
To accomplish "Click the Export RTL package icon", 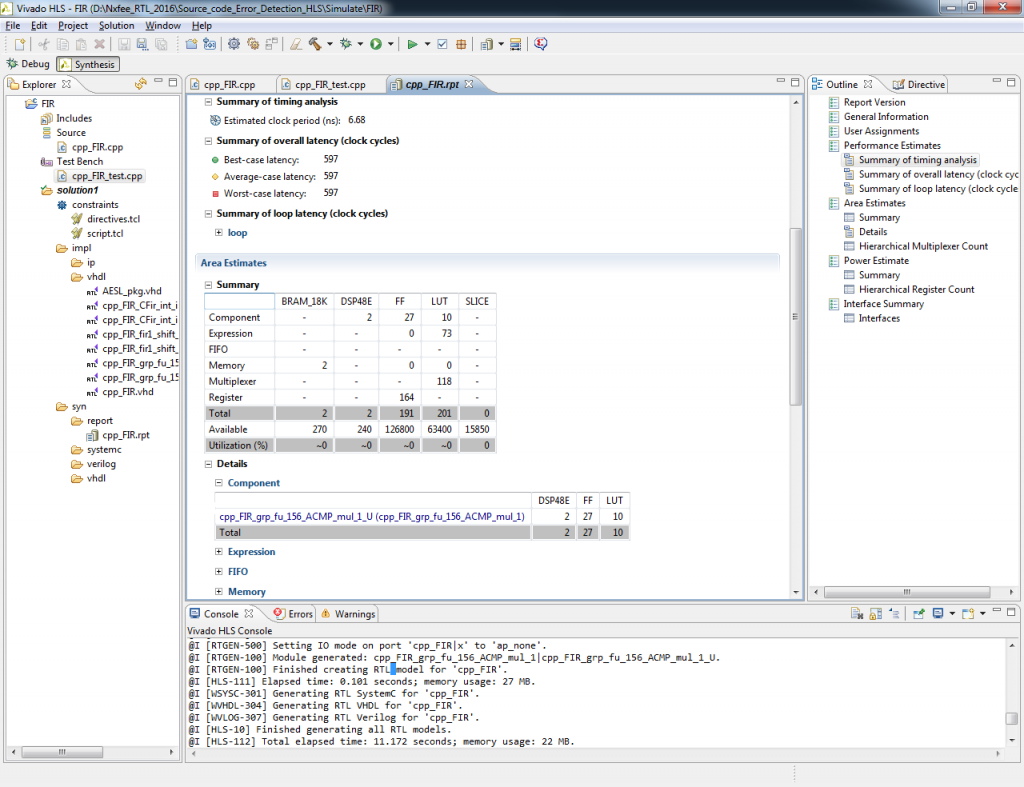I will click(x=461, y=44).
